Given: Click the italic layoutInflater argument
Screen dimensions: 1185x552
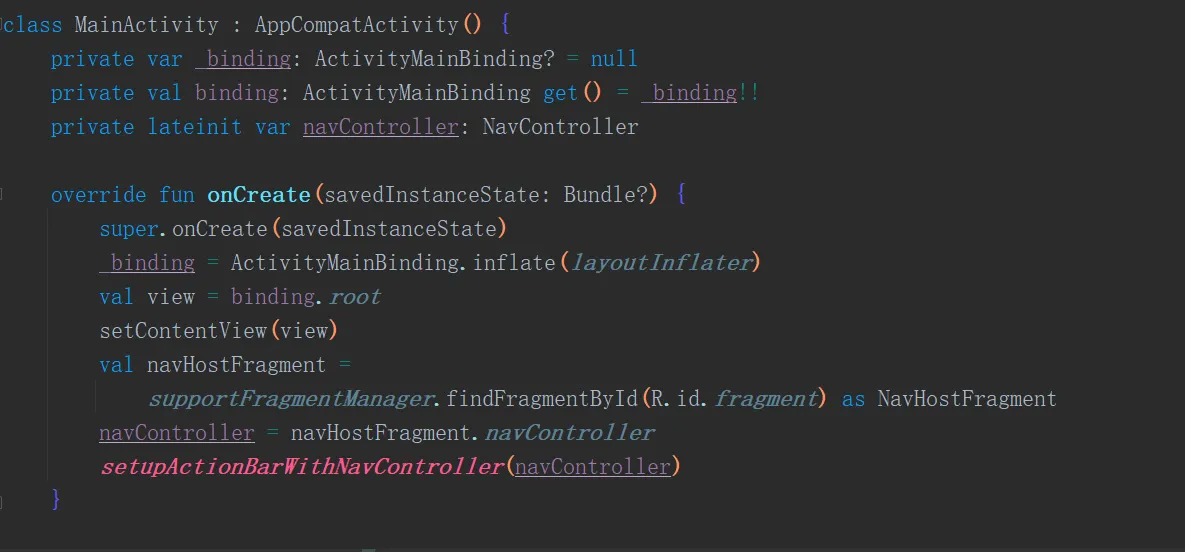Looking at the screenshot, I should click(661, 263).
